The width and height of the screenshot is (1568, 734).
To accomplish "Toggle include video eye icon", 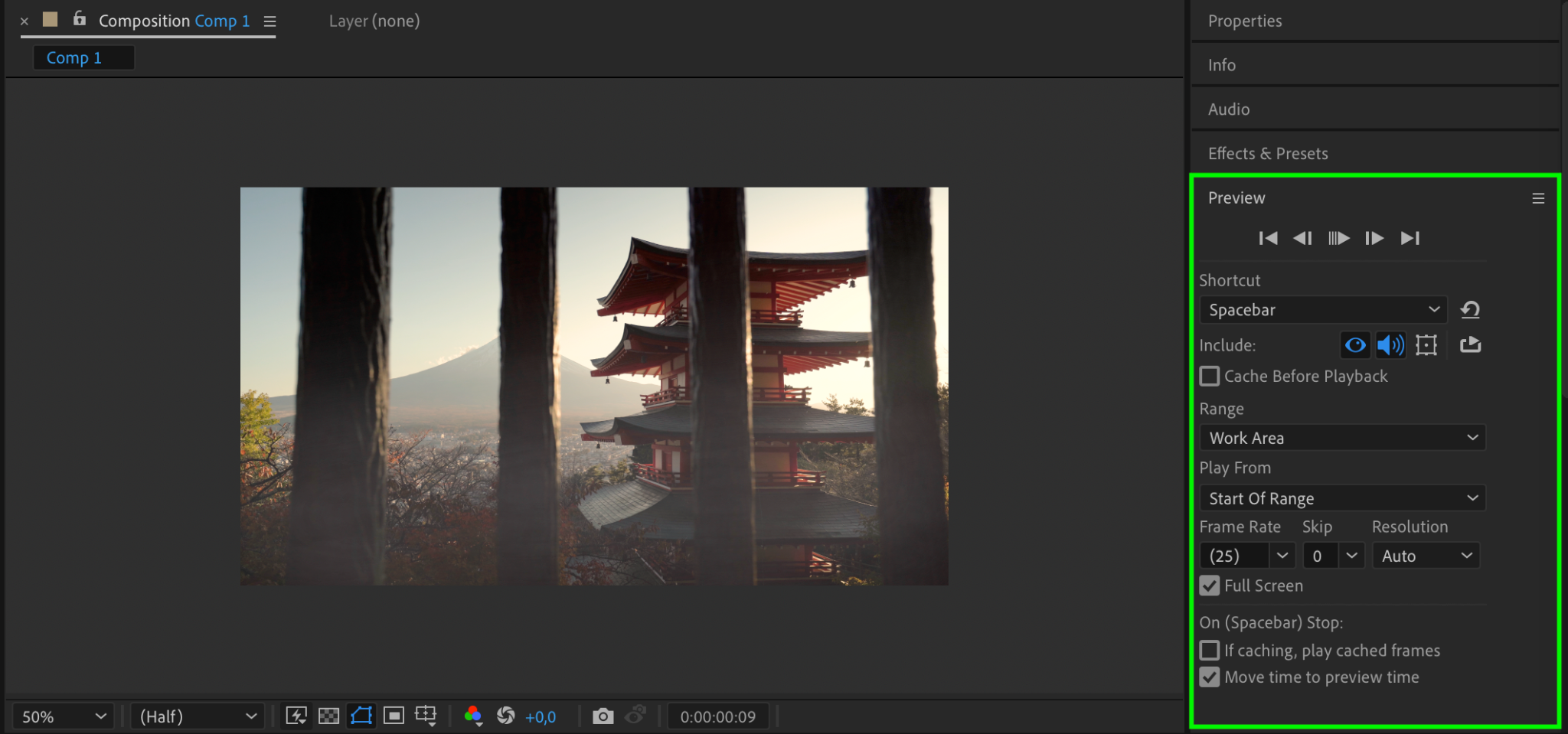I will pyautogui.click(x=1355, y=345).
